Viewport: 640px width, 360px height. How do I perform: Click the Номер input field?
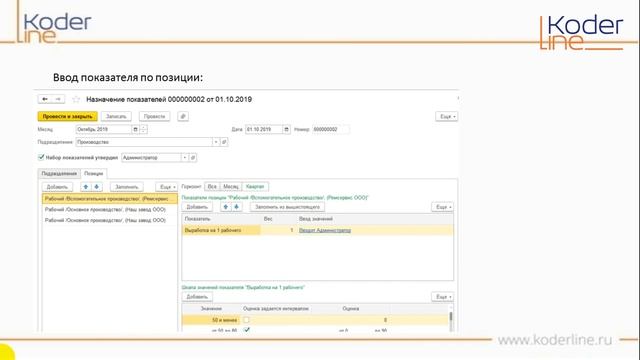[331, 129]
